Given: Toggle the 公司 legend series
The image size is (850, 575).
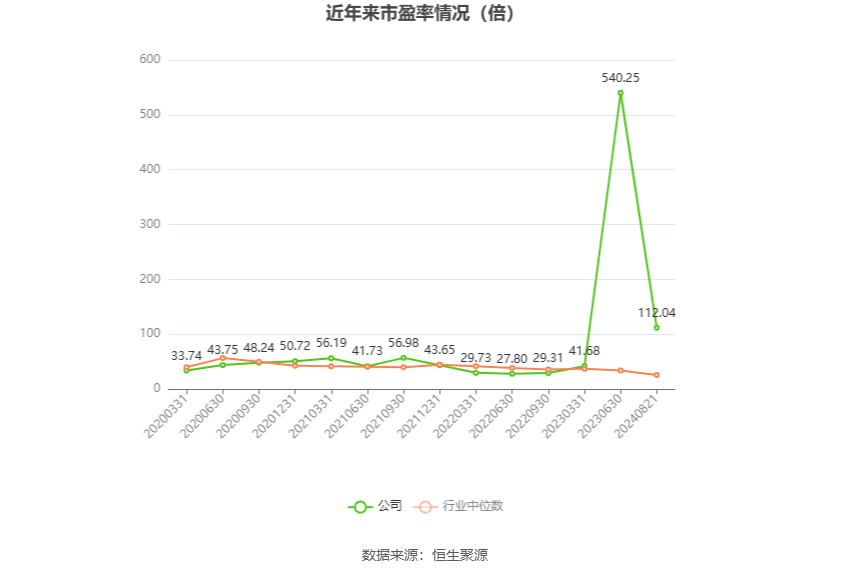Looking at the screenshot, I should (375, 506).
